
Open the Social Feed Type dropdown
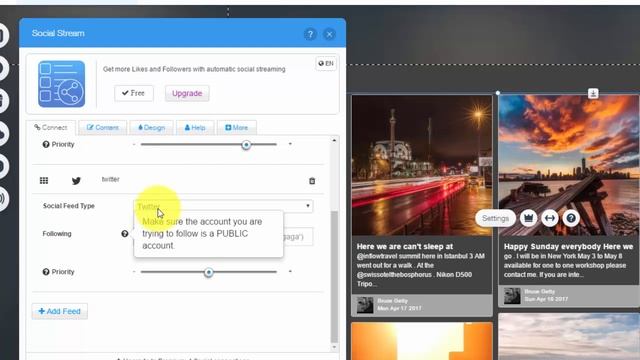224,206
